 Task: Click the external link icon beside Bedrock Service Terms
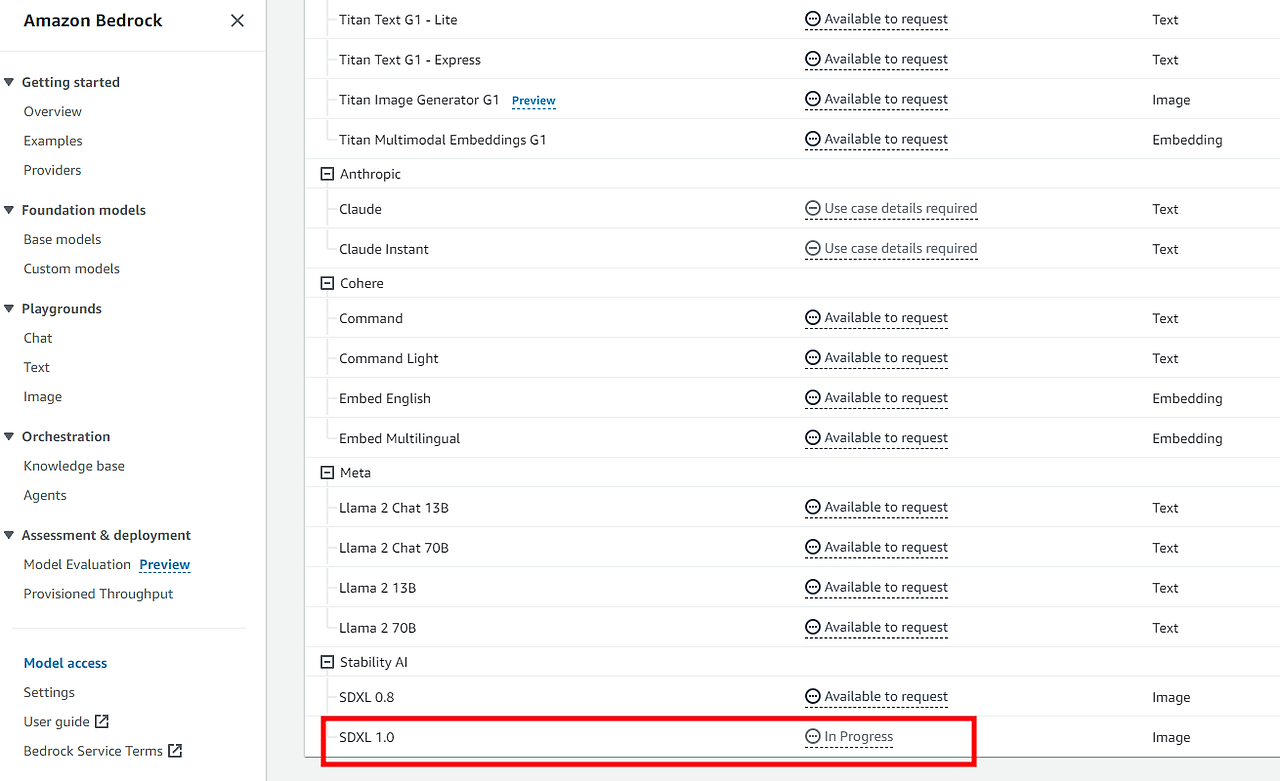tap(175, 750)
